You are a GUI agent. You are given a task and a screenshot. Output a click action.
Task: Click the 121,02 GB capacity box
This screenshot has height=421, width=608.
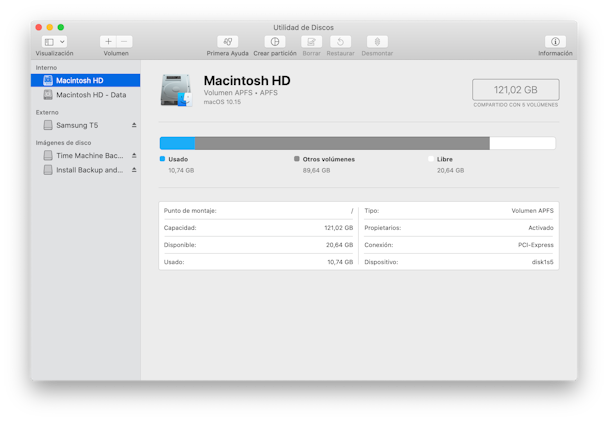click(x=515, y=90)
